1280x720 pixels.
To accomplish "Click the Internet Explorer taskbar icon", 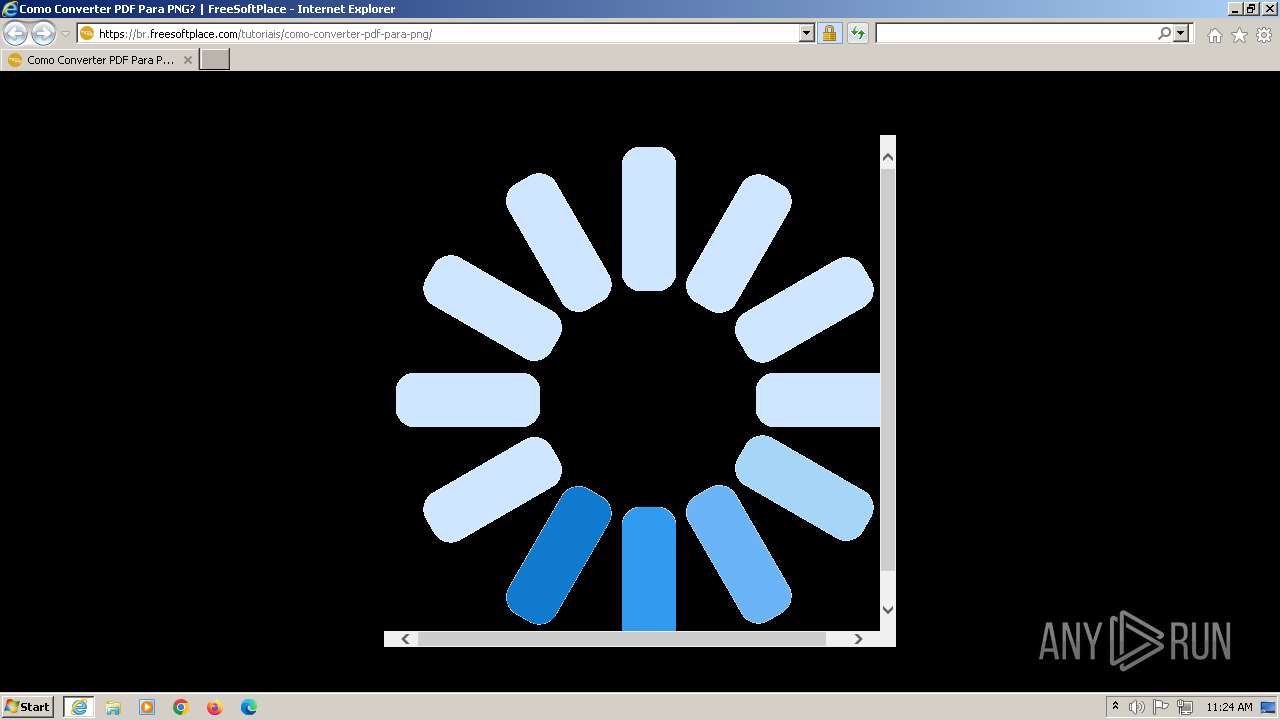I will pos(78,707).
